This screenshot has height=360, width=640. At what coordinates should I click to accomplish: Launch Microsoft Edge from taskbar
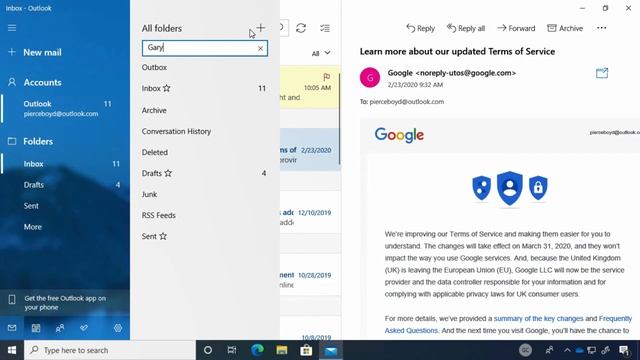point(257,350)
